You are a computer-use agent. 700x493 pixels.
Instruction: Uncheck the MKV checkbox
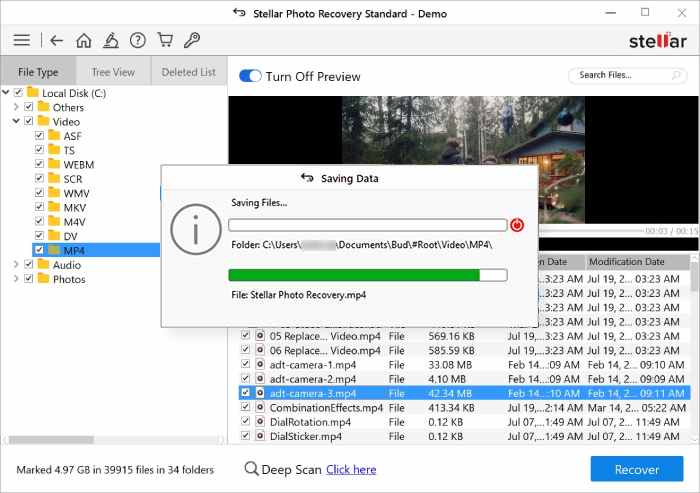coord(39,207)
